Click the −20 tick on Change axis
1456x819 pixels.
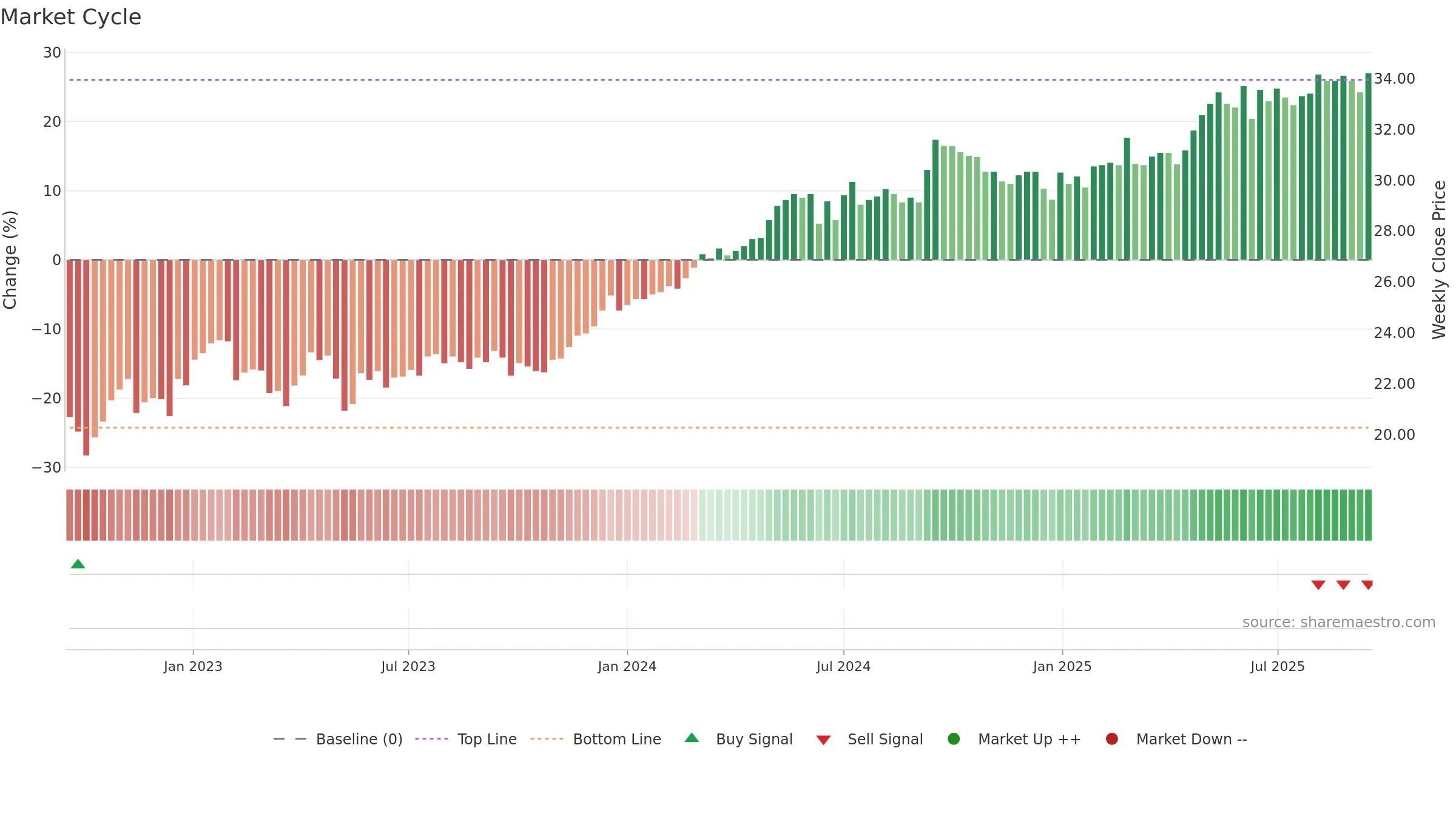(47, 399)
